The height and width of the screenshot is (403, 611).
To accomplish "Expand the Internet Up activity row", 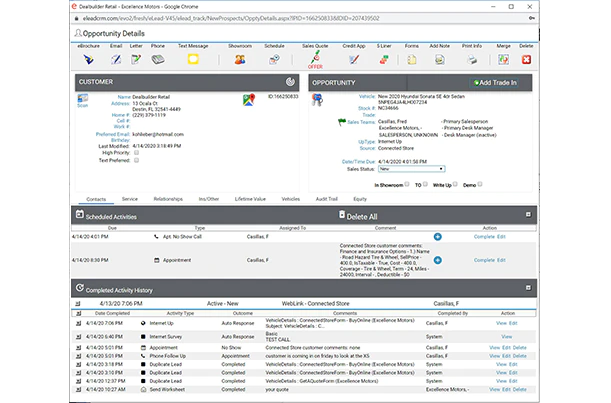I will pos(78,323).
